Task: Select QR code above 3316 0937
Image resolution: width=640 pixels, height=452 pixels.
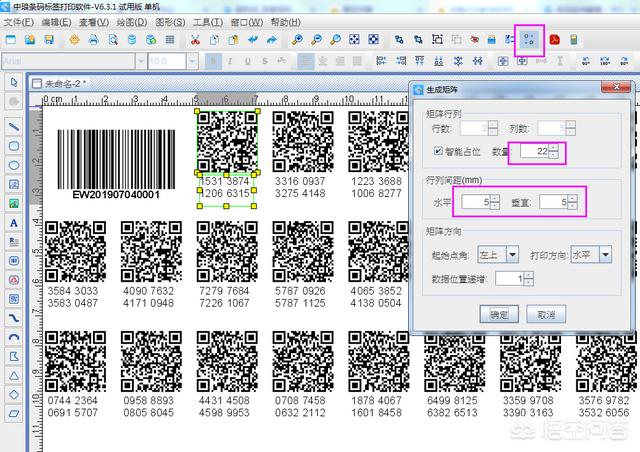Action: [x=303, y=142]
